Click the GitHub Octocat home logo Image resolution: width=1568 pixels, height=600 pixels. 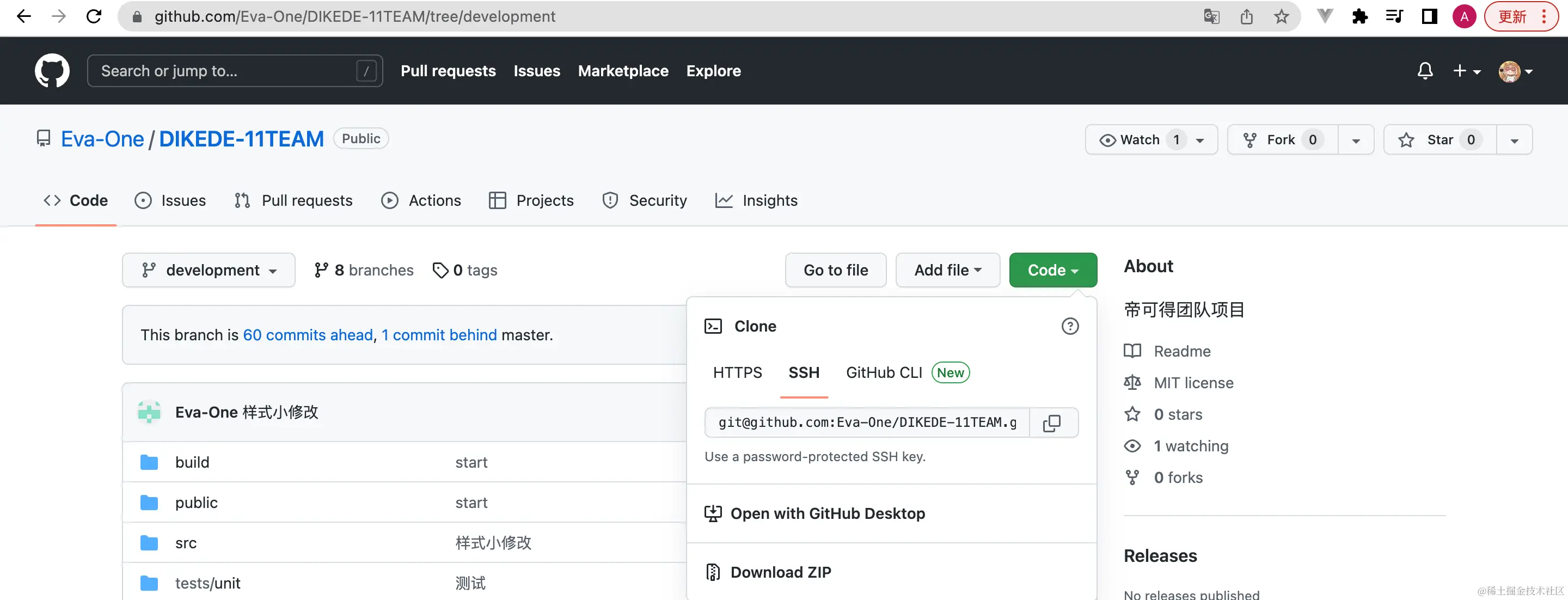52,71
